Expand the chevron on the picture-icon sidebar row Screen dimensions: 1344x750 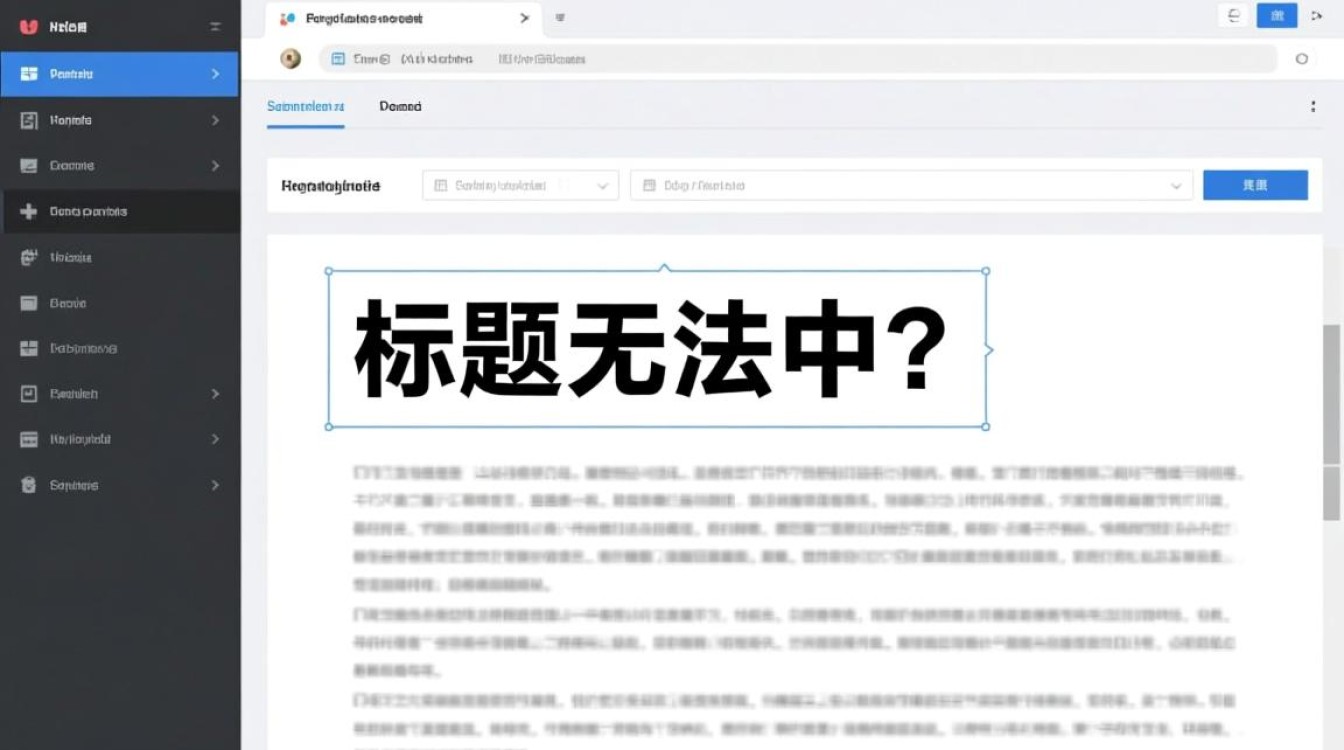click(215, 166)
